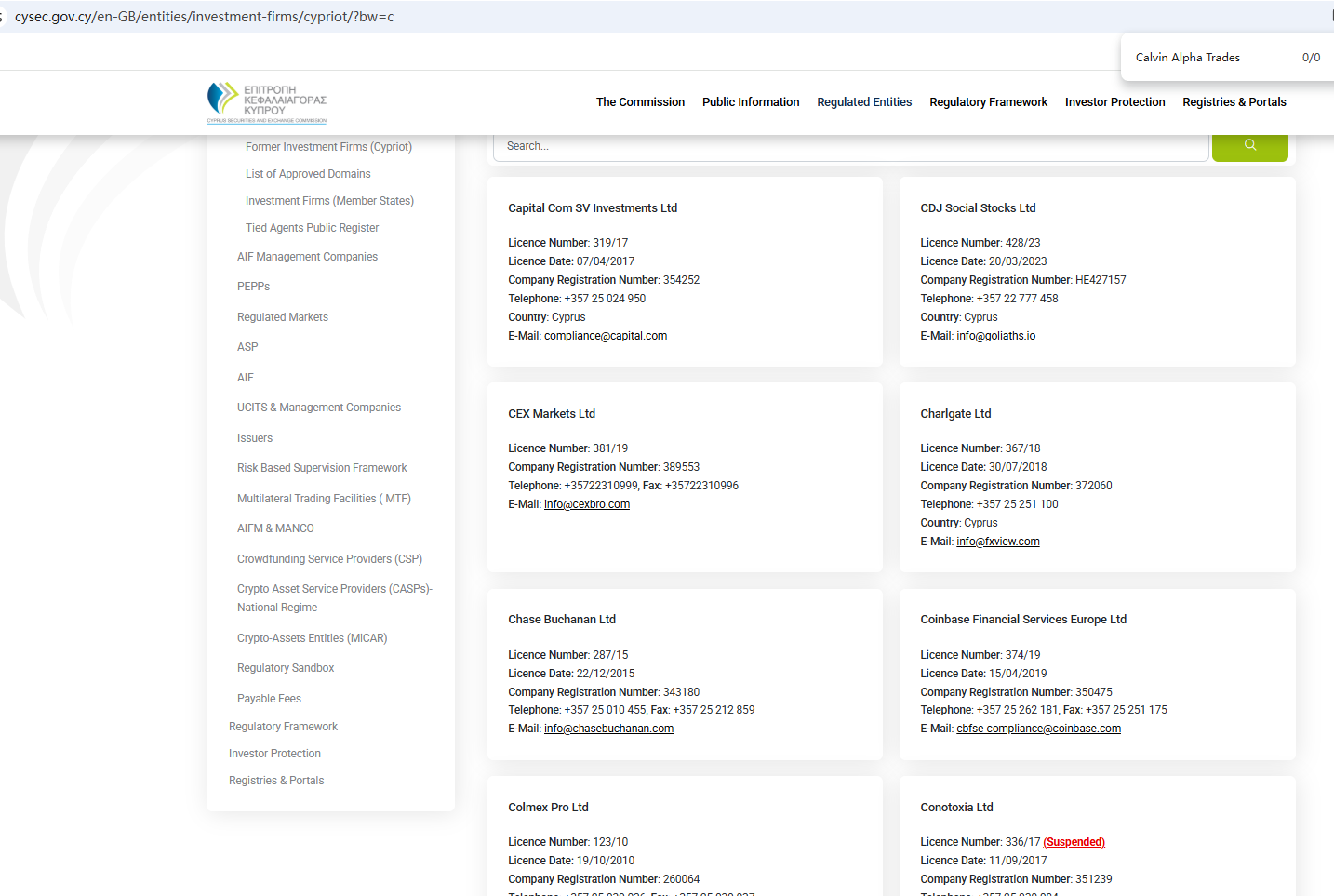Screen dimensions: 1334x896
Task: Open compliance@capital.com email link
Action: [x=605, y=336]
